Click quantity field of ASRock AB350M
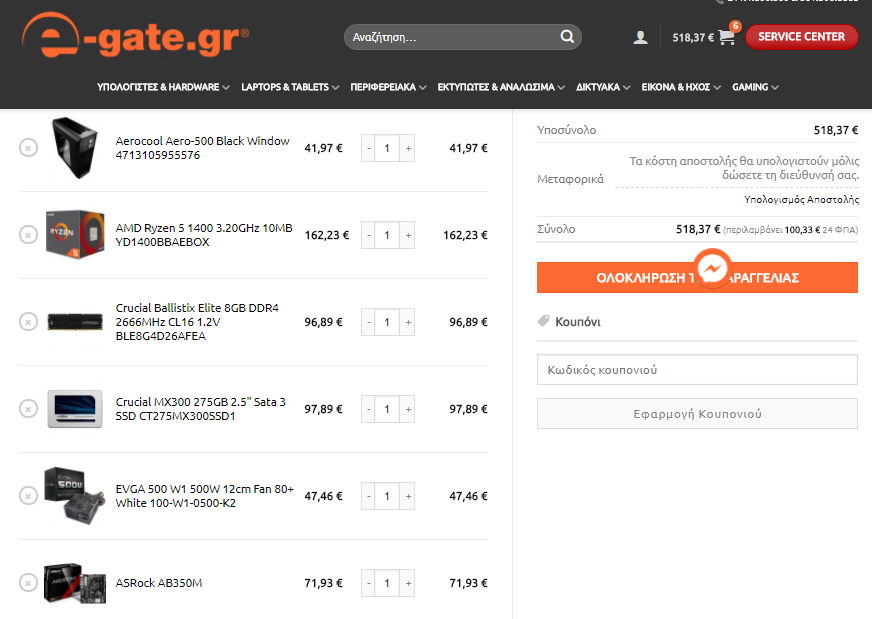This screenshot has height=619, width=872. 387,583
